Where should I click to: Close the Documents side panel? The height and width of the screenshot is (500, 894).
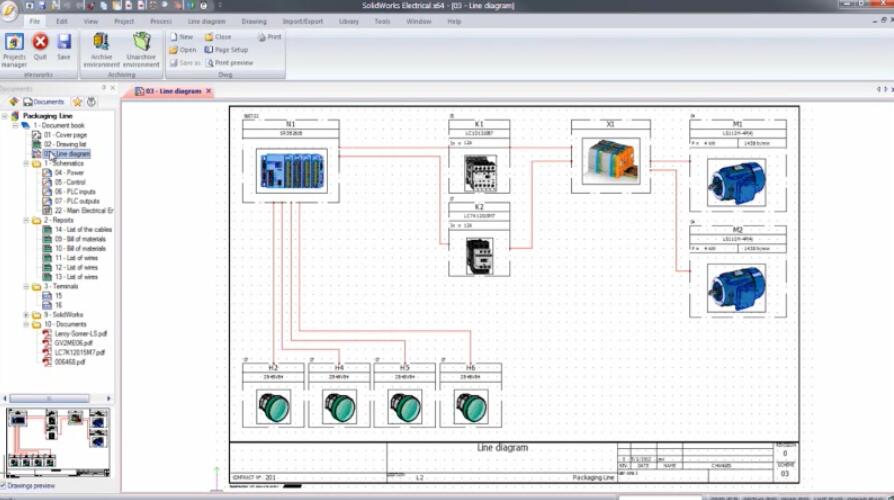(x=112, y=88)
